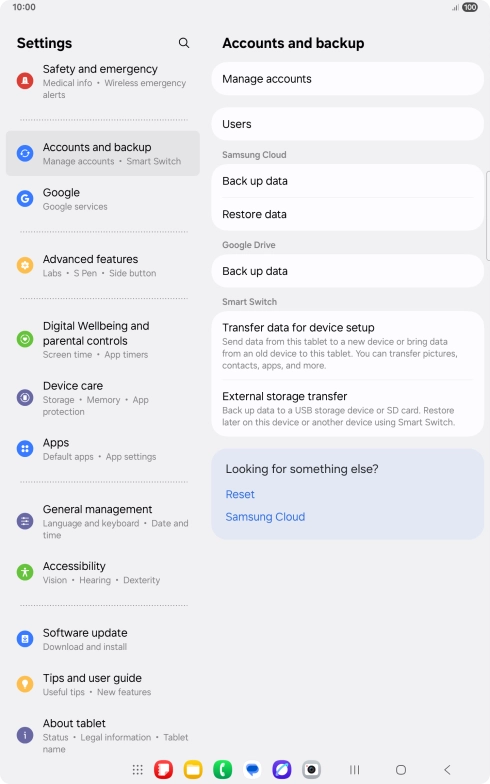
Task: Open Google Drive Back up data
Action: coord(348,271)
